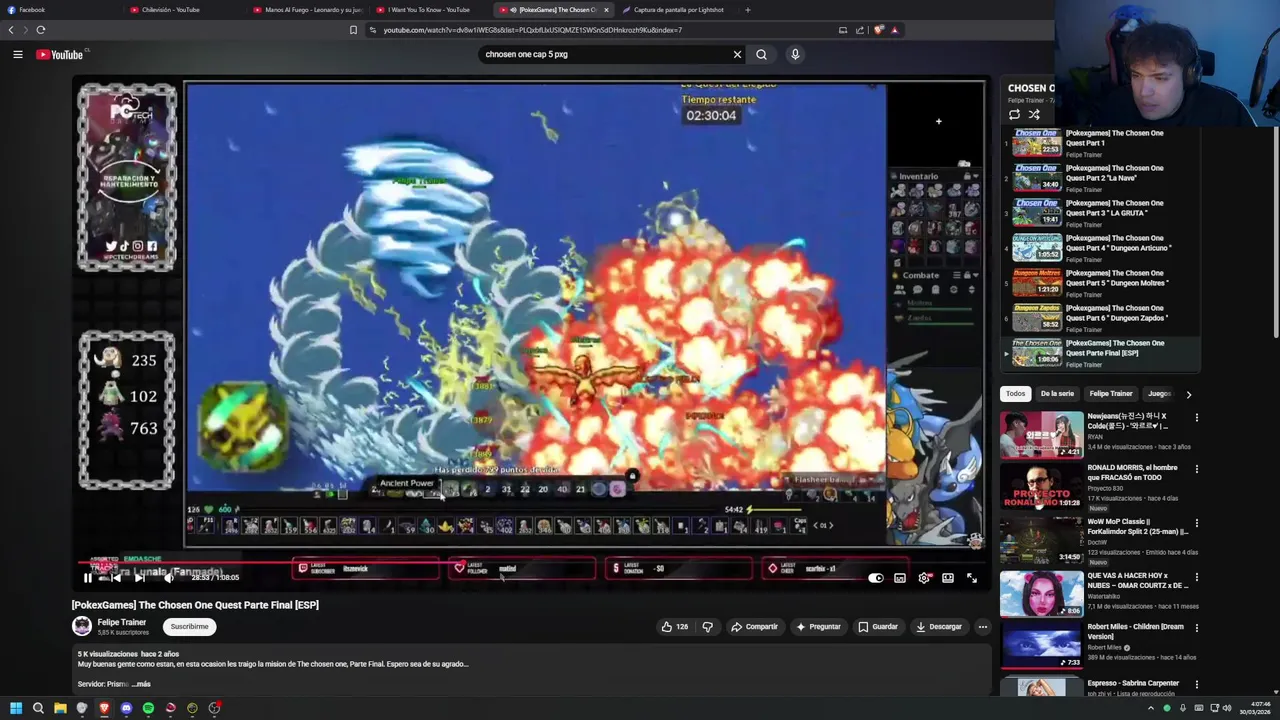Select the Juegos filter chip
Viewport: 1280px width, 720px height.
(1159, 394)
